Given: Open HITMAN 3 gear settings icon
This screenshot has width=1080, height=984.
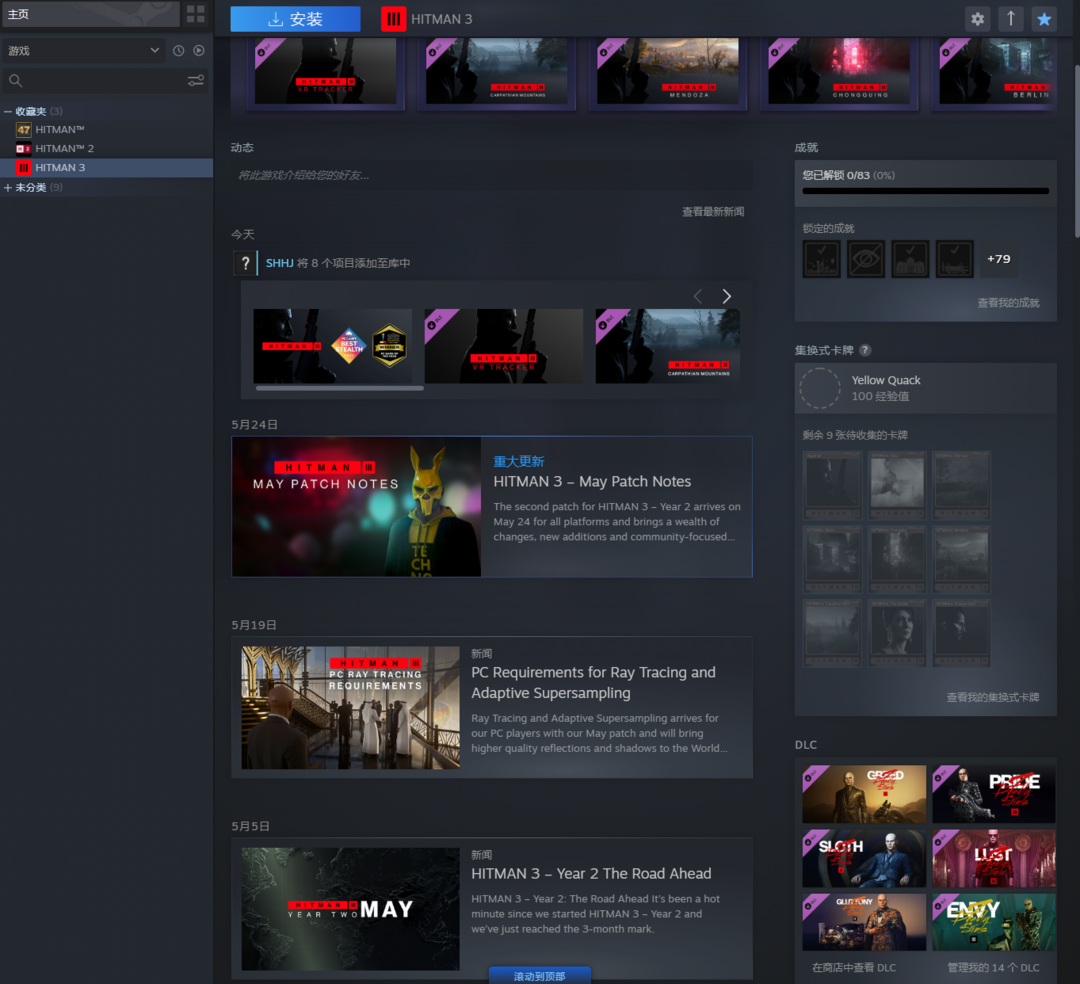Looking at the screenshot, I should point(977,19).
